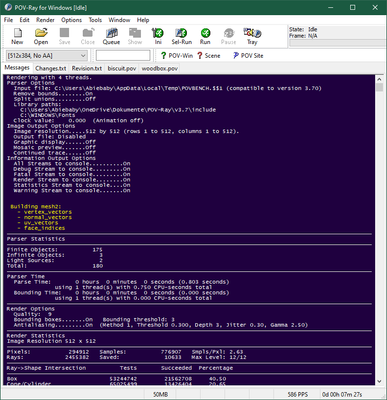Open the Render menu

(x=45, y=20)
